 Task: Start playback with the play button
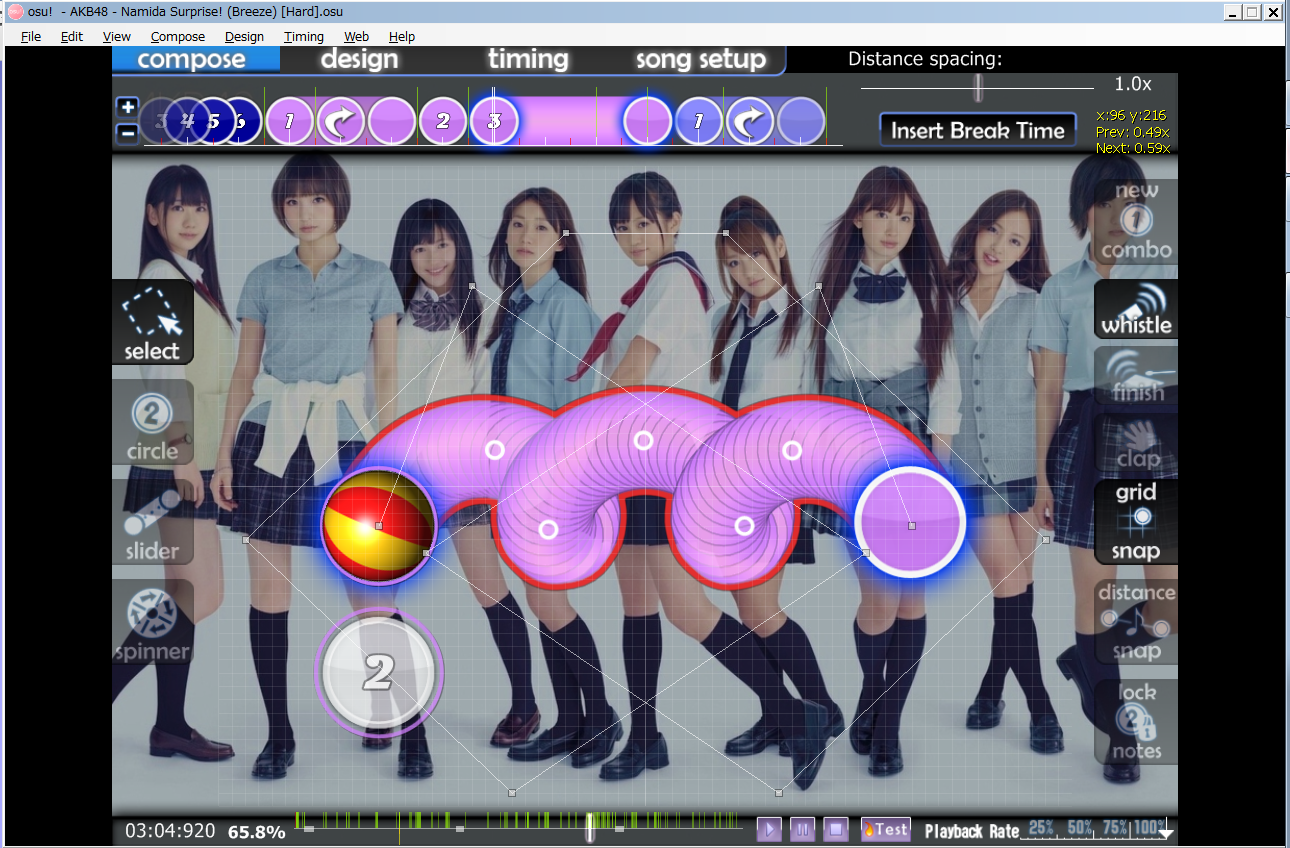point(769,829)
